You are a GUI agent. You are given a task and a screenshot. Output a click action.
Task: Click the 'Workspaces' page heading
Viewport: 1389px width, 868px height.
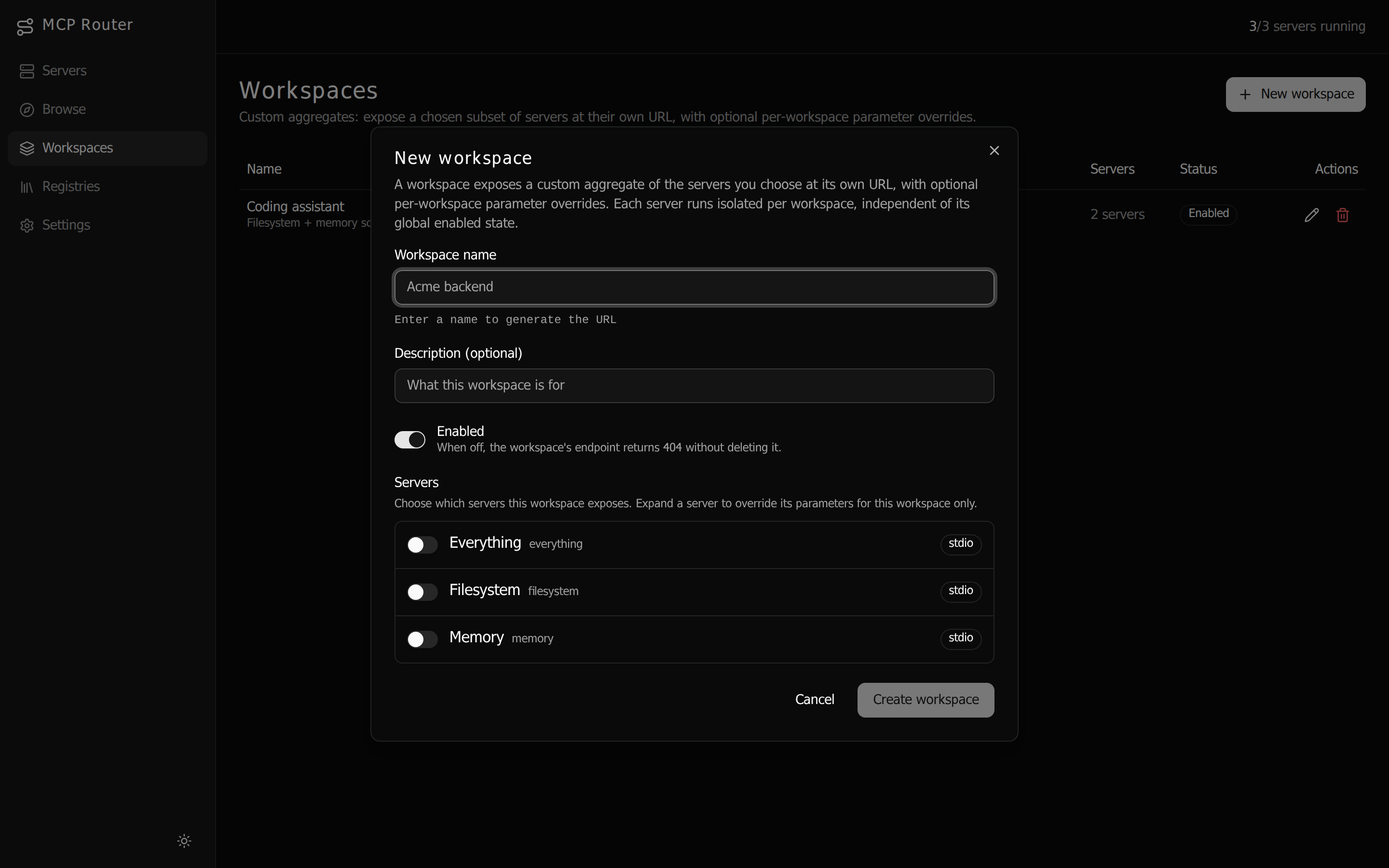point(308,91)
